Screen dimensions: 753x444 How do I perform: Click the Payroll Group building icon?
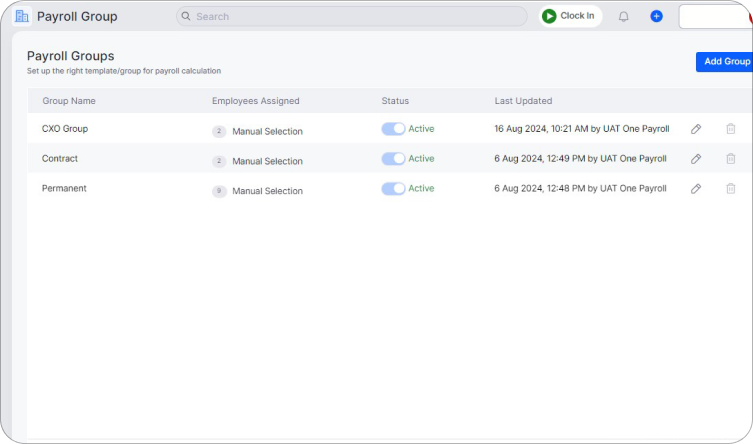point(22,16)
